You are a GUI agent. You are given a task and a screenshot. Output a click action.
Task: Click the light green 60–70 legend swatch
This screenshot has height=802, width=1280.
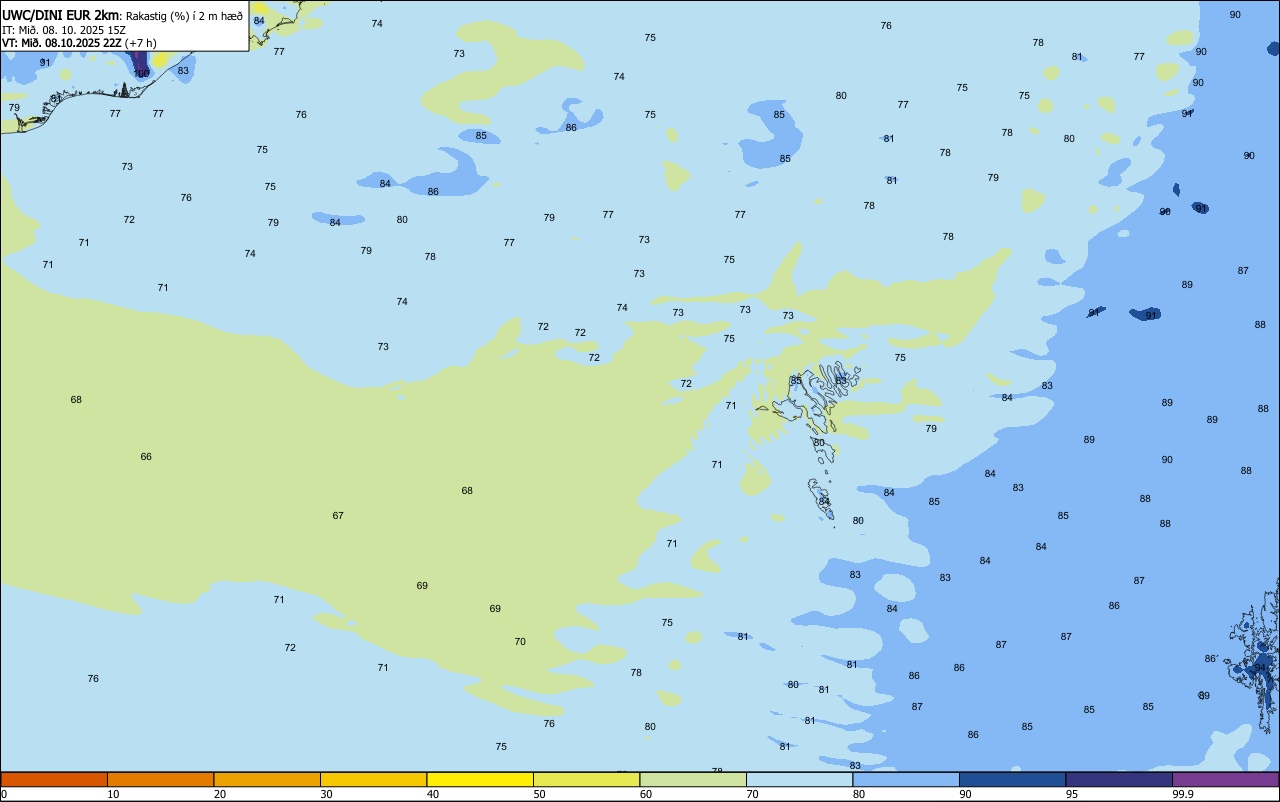tap(693, 779)
